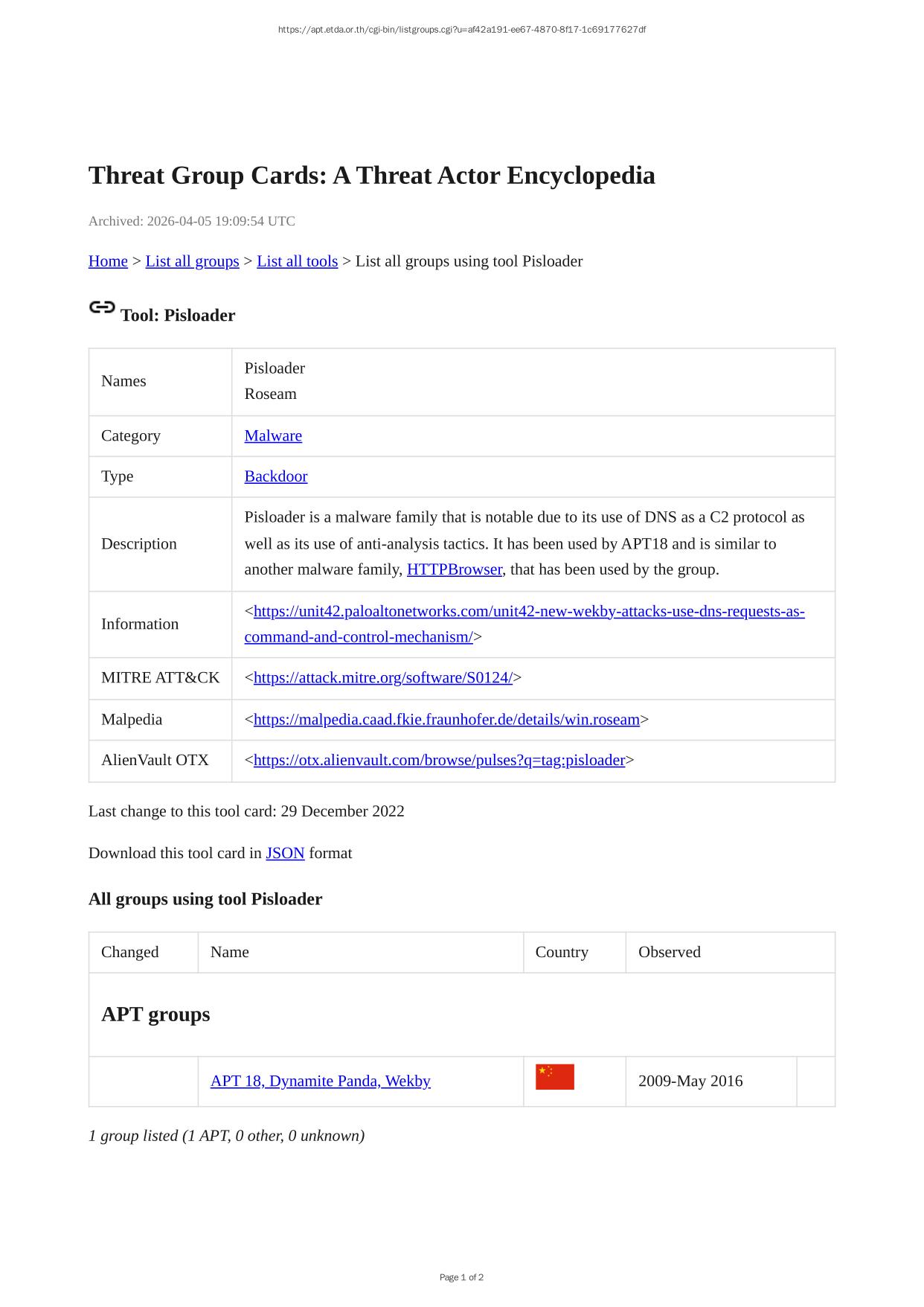Open the Backdoor type link
This screenshot has height=1307, width=924.
(x=275, y=476)
